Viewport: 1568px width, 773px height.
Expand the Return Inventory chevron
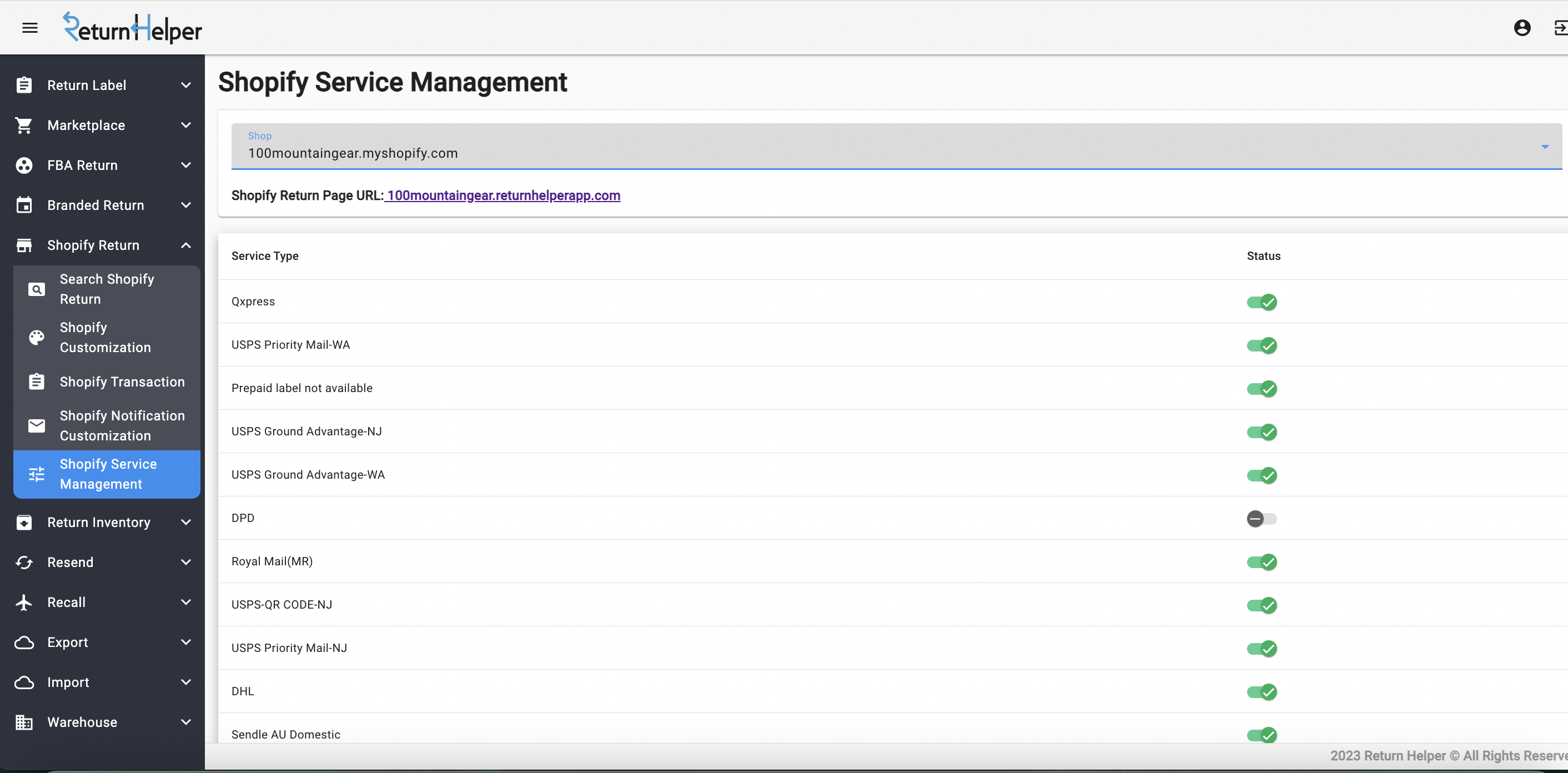point(186,522)
